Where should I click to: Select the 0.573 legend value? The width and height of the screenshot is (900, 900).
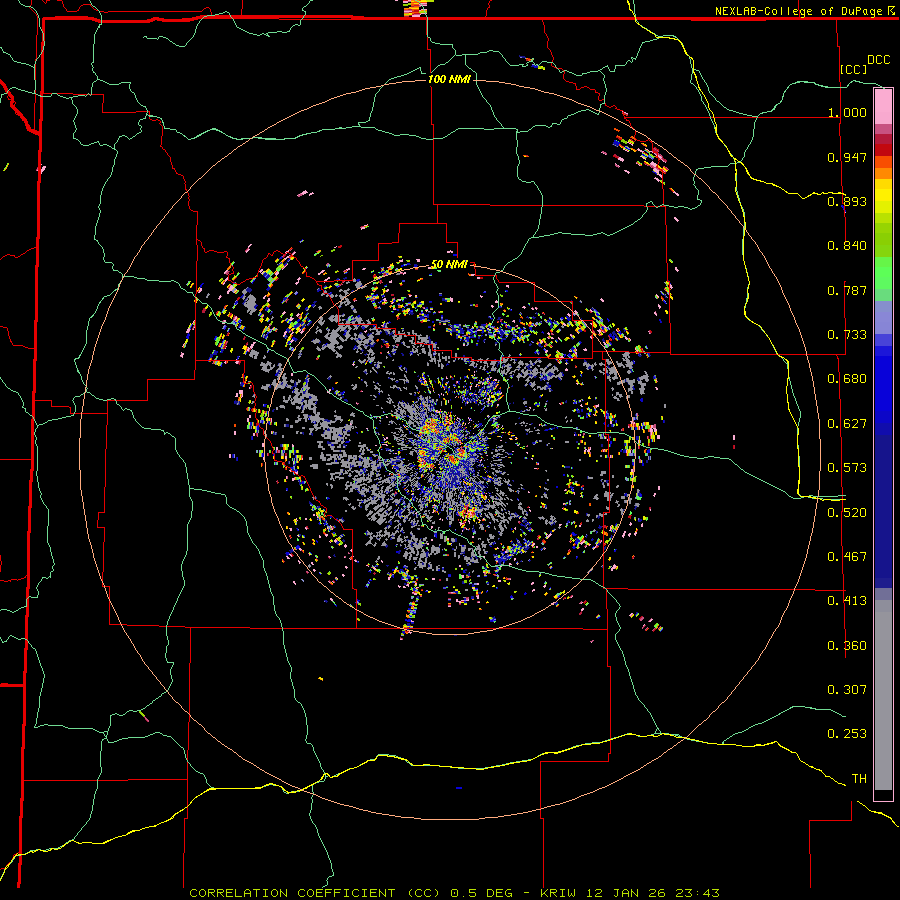(x=847, y=468)
